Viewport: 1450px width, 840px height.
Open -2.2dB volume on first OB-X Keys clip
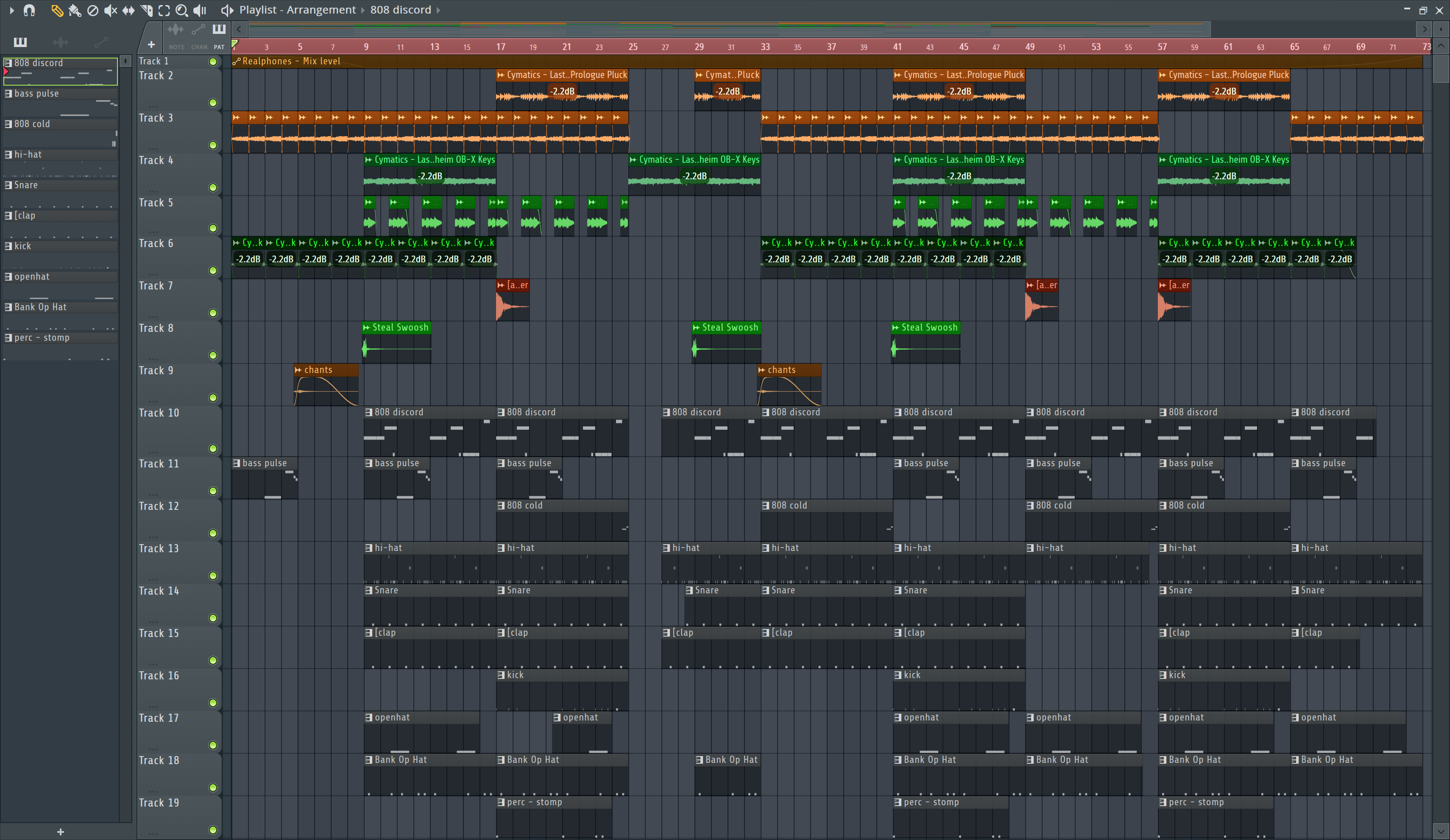[x=430, y=176]
